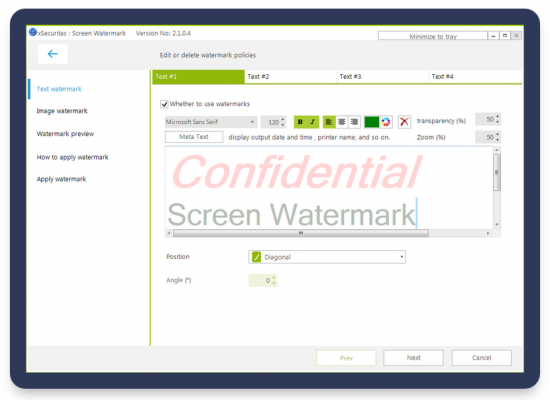
Task: Open the Microsoft Sans Serif font dropdown
Action: click(x=211, y=122)
